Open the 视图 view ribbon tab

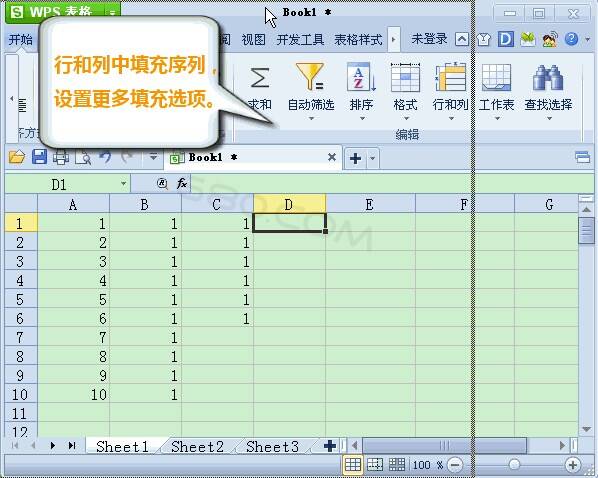coord(254,39)
